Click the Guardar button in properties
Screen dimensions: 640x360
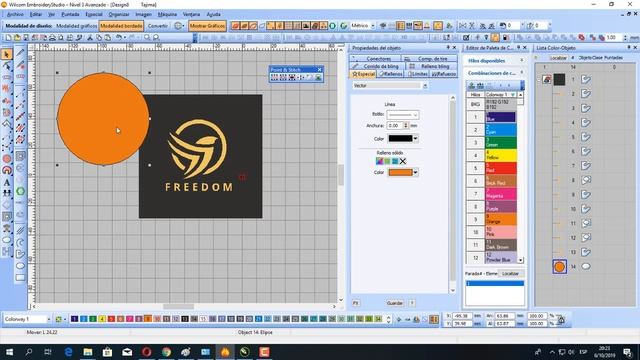[394, 303]
